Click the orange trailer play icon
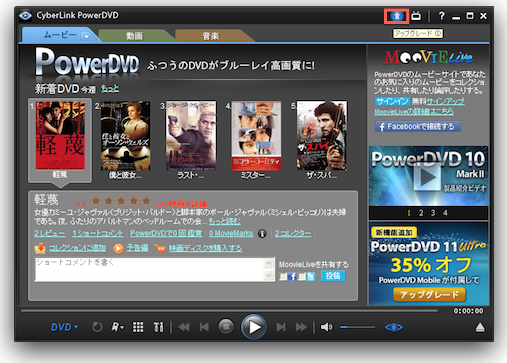The width and height of the screenshot is (507, 363). pyautogui.click(x=118, y=248)
